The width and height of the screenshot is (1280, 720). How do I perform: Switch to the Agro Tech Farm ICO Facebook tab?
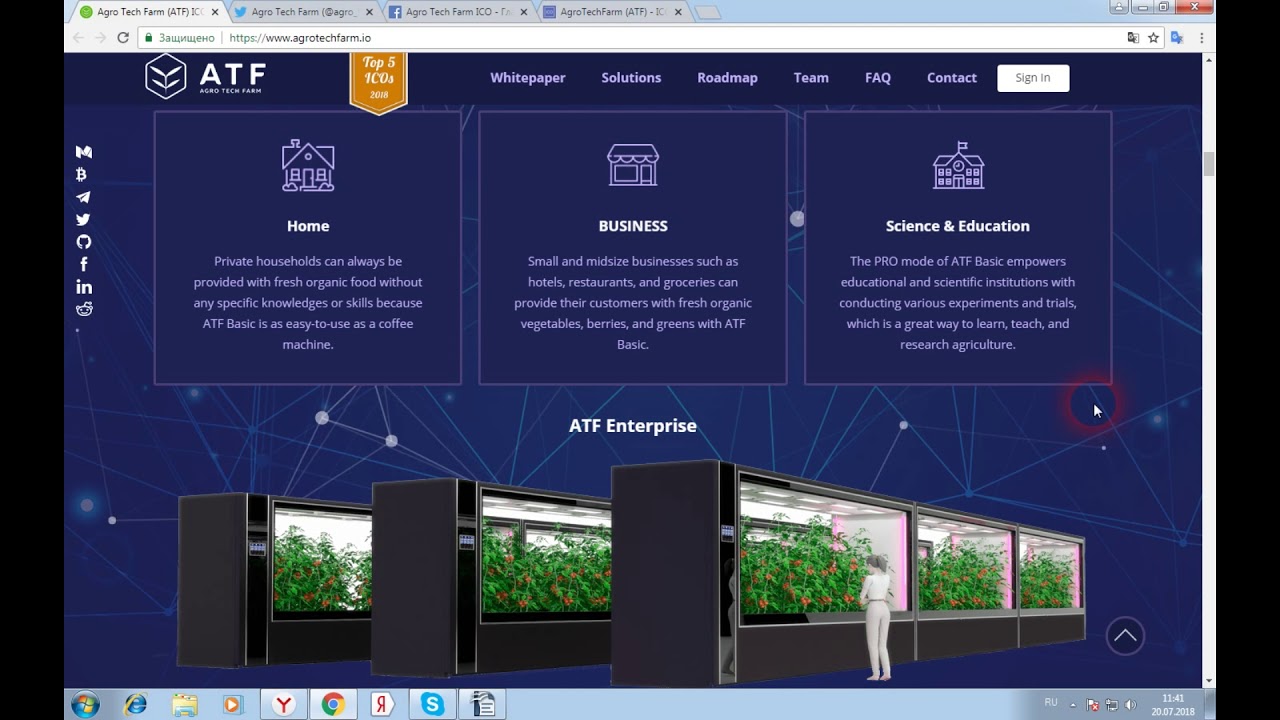(x=456, y=12)
